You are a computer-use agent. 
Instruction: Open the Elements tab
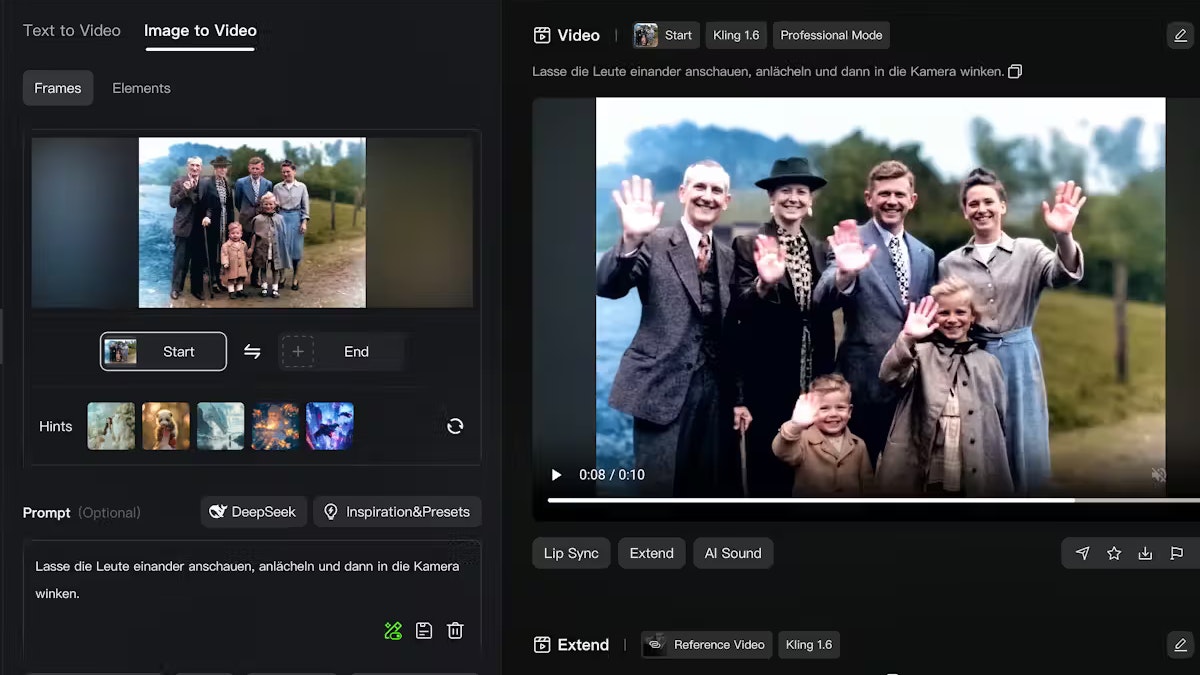pos(141,88)
